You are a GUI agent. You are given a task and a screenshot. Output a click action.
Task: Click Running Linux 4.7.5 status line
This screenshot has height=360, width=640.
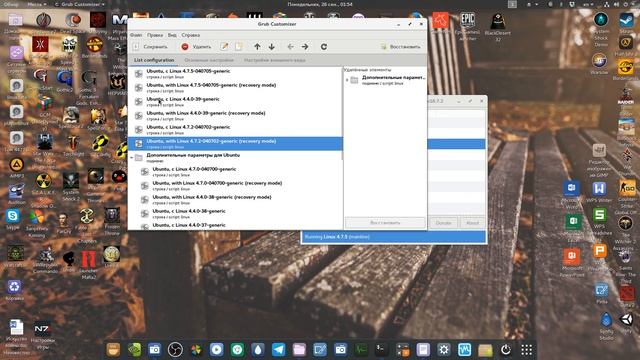tap(394, 237)
